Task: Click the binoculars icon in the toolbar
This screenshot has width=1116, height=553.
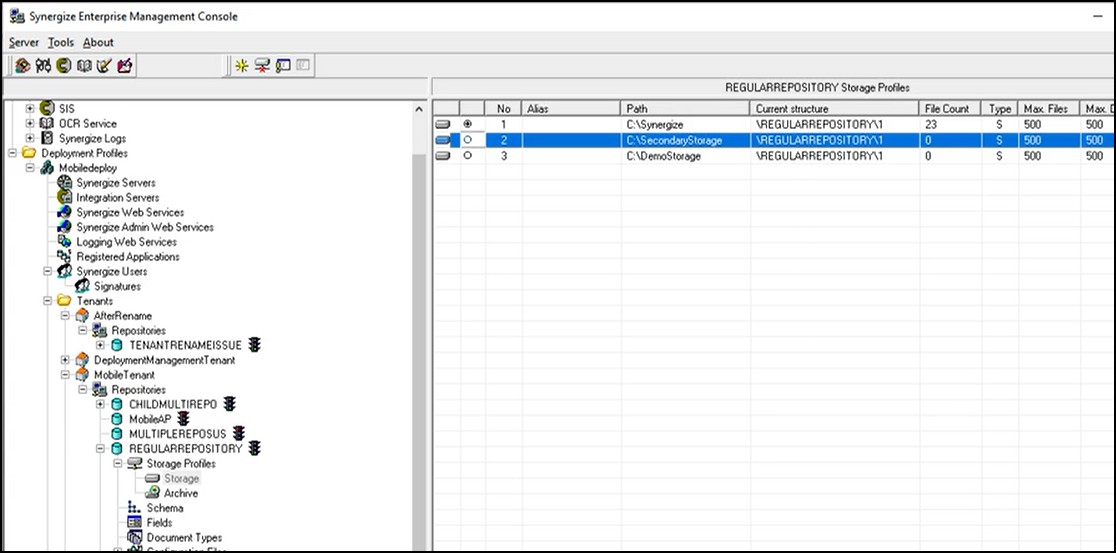Action: click(x=42, y=66)
